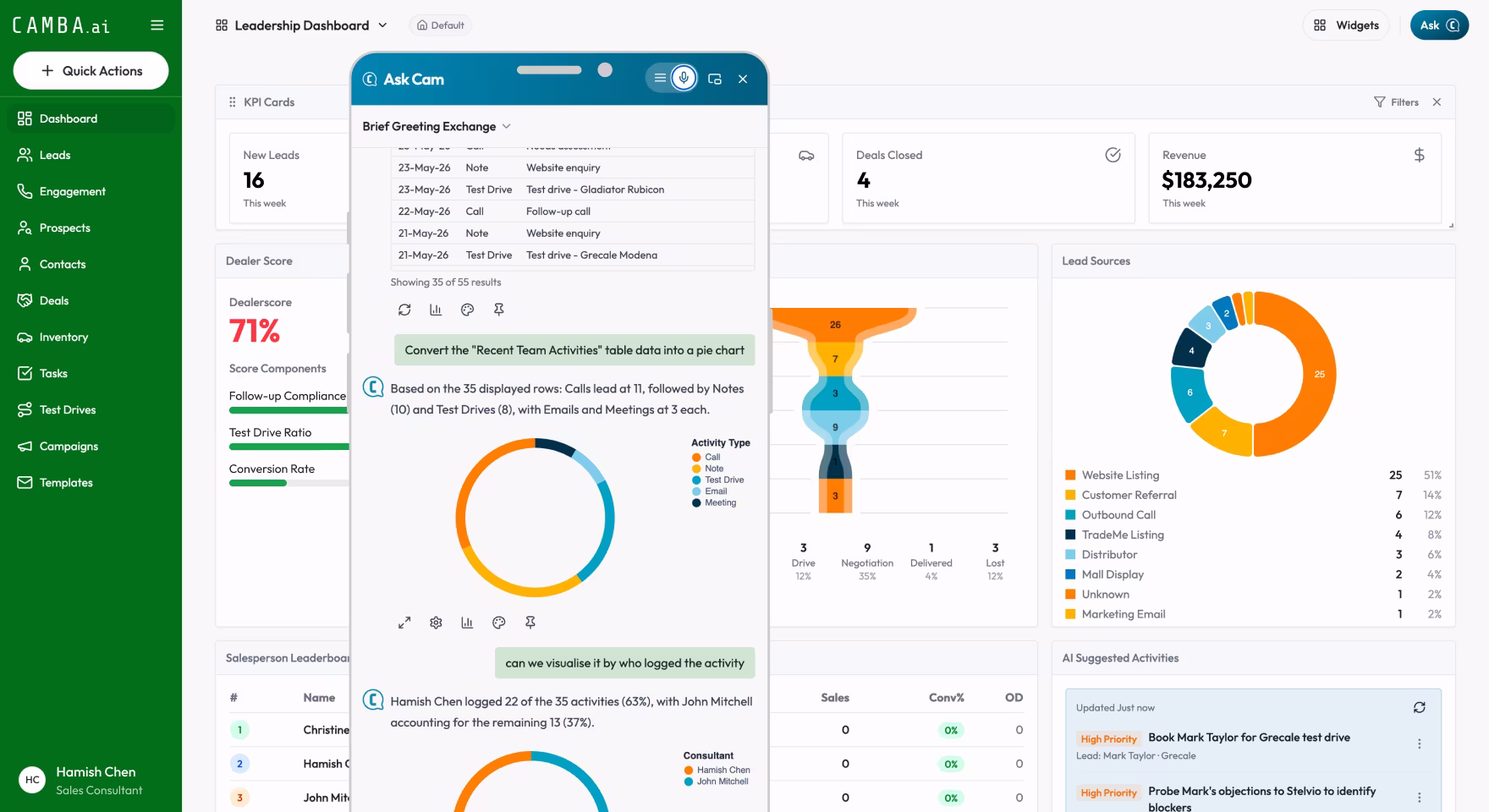Click the pop-out window icon in Ask Cam
This screenshot has width=1489, height=812.
point(715,79)
